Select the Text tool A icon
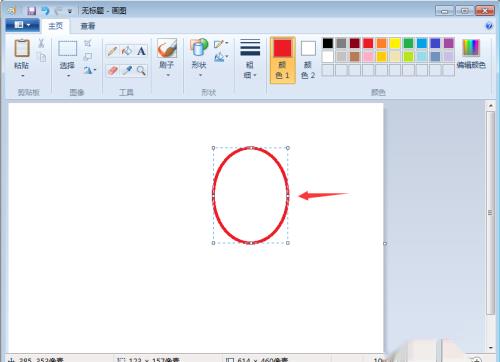 pyautogui.click(x=141, y=51)
